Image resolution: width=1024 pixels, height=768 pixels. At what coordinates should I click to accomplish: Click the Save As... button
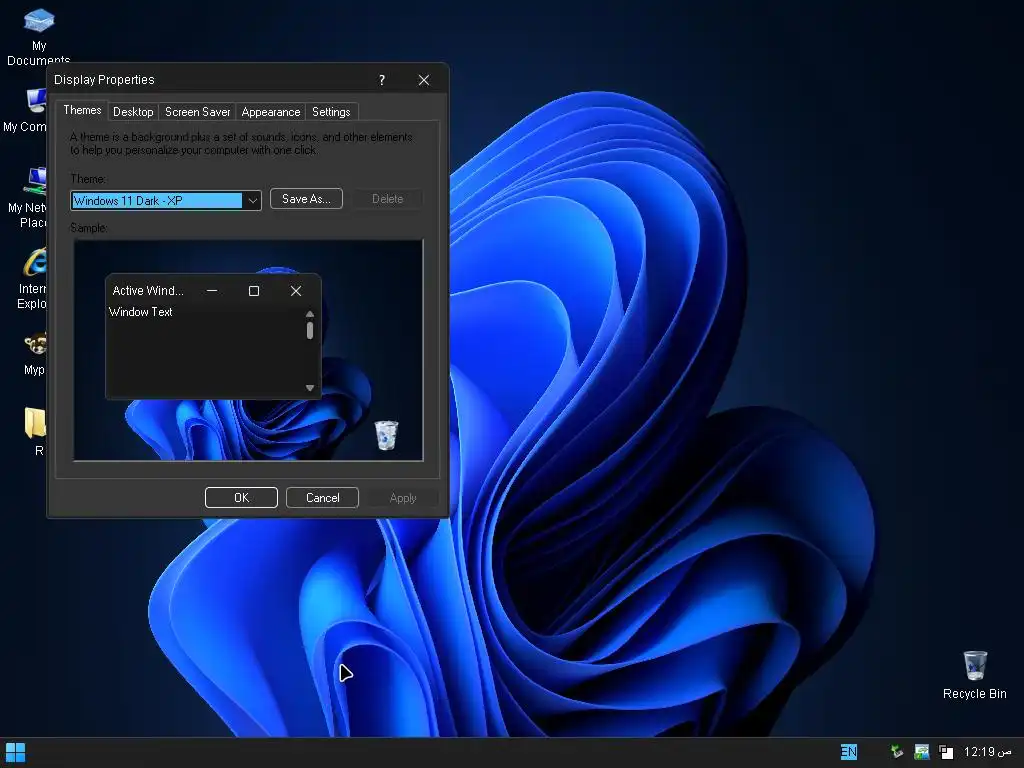click(306, 199)
